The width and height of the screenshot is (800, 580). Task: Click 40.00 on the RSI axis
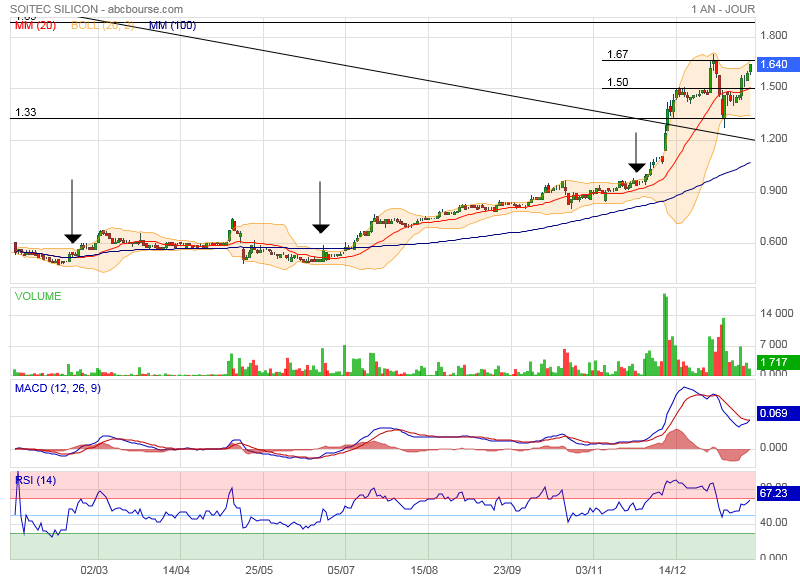point(773,522)
